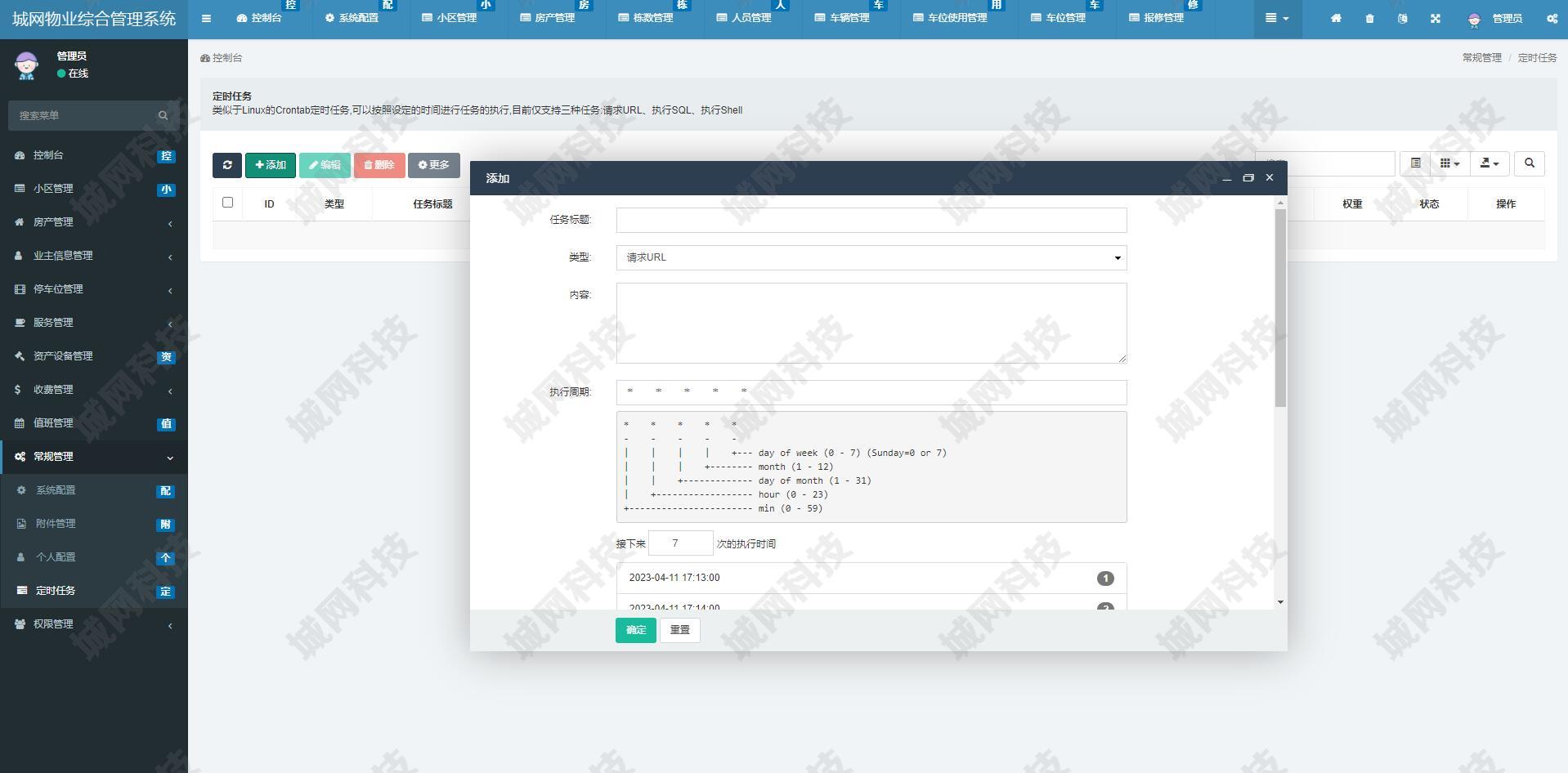Click the scroll-down arrow of the dialog scrollbar

[1280, 602]
